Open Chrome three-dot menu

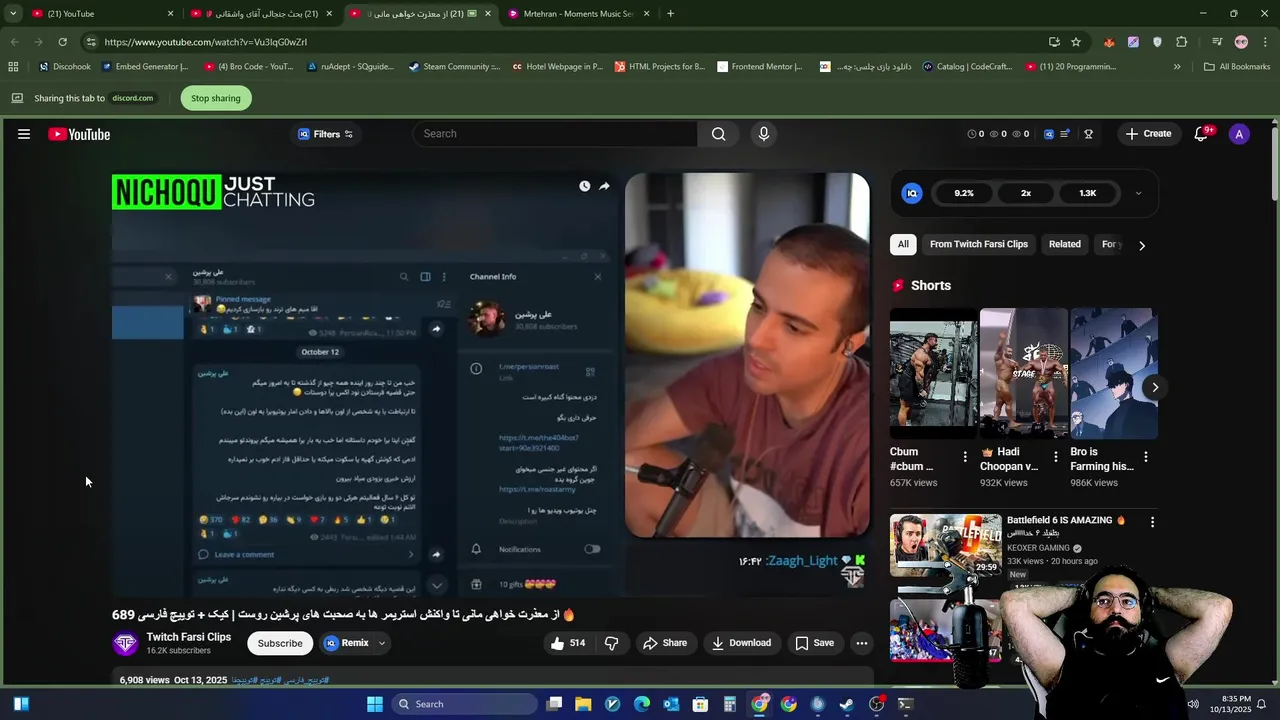pyautogui.click(x=1265, y=42)
